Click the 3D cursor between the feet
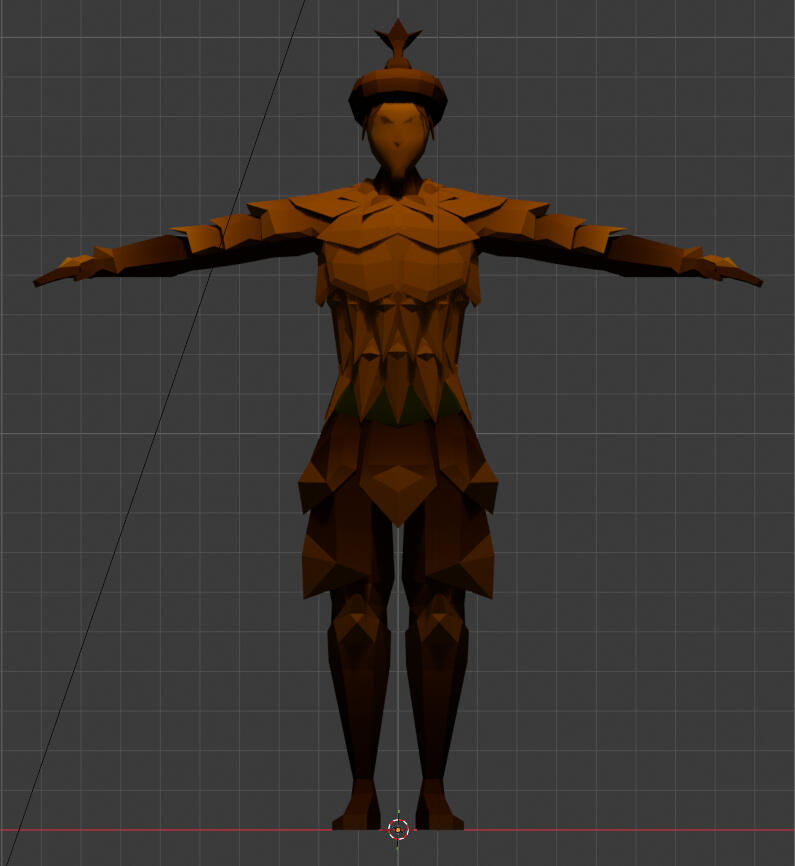 point(398,830)
